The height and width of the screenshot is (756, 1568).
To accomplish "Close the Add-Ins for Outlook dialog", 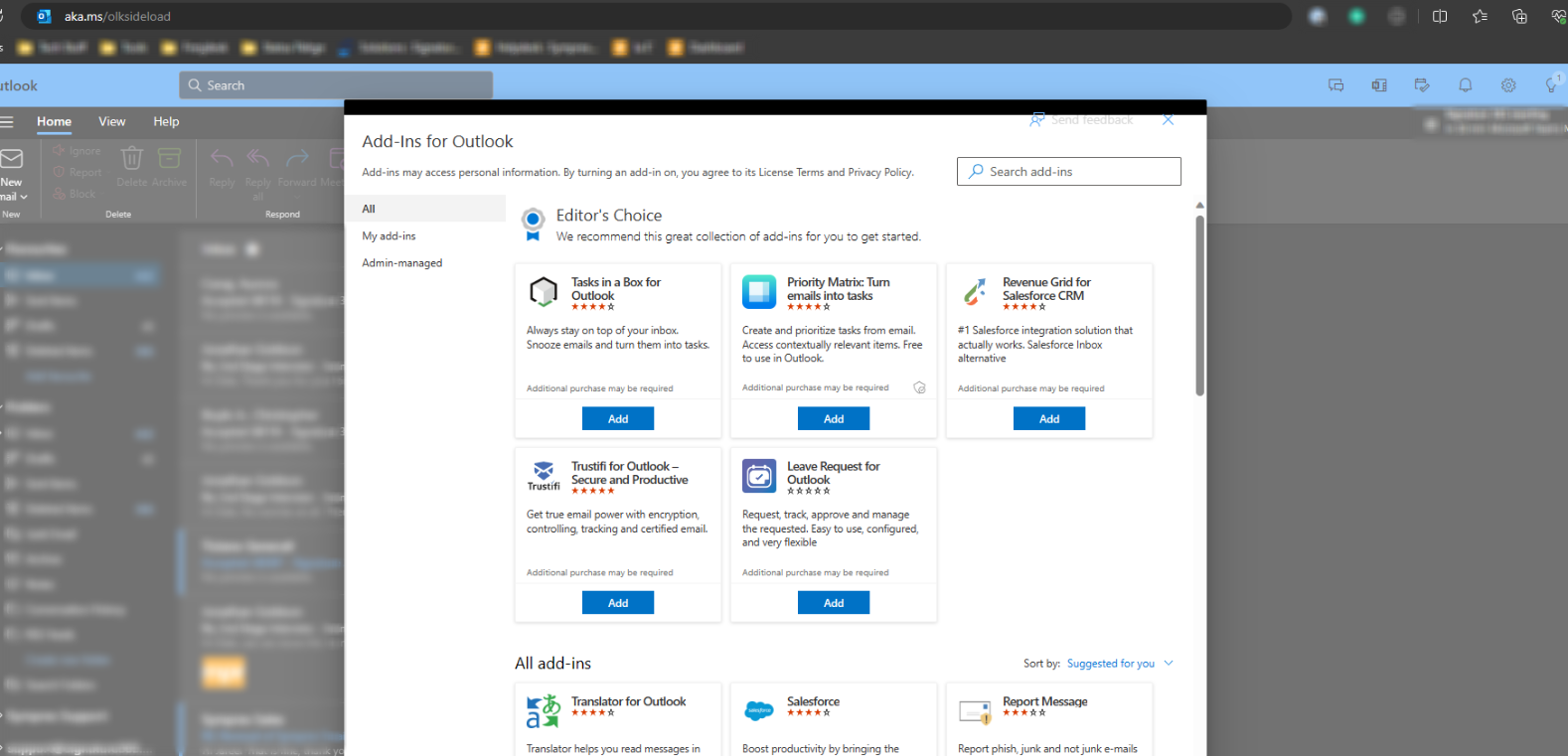I will (1169, 119).
